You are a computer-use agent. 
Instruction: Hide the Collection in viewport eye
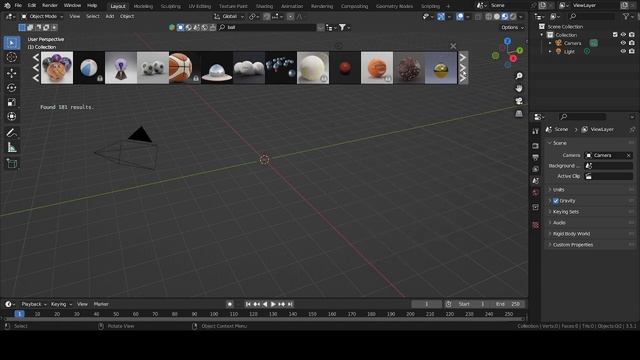coord(623,35)
